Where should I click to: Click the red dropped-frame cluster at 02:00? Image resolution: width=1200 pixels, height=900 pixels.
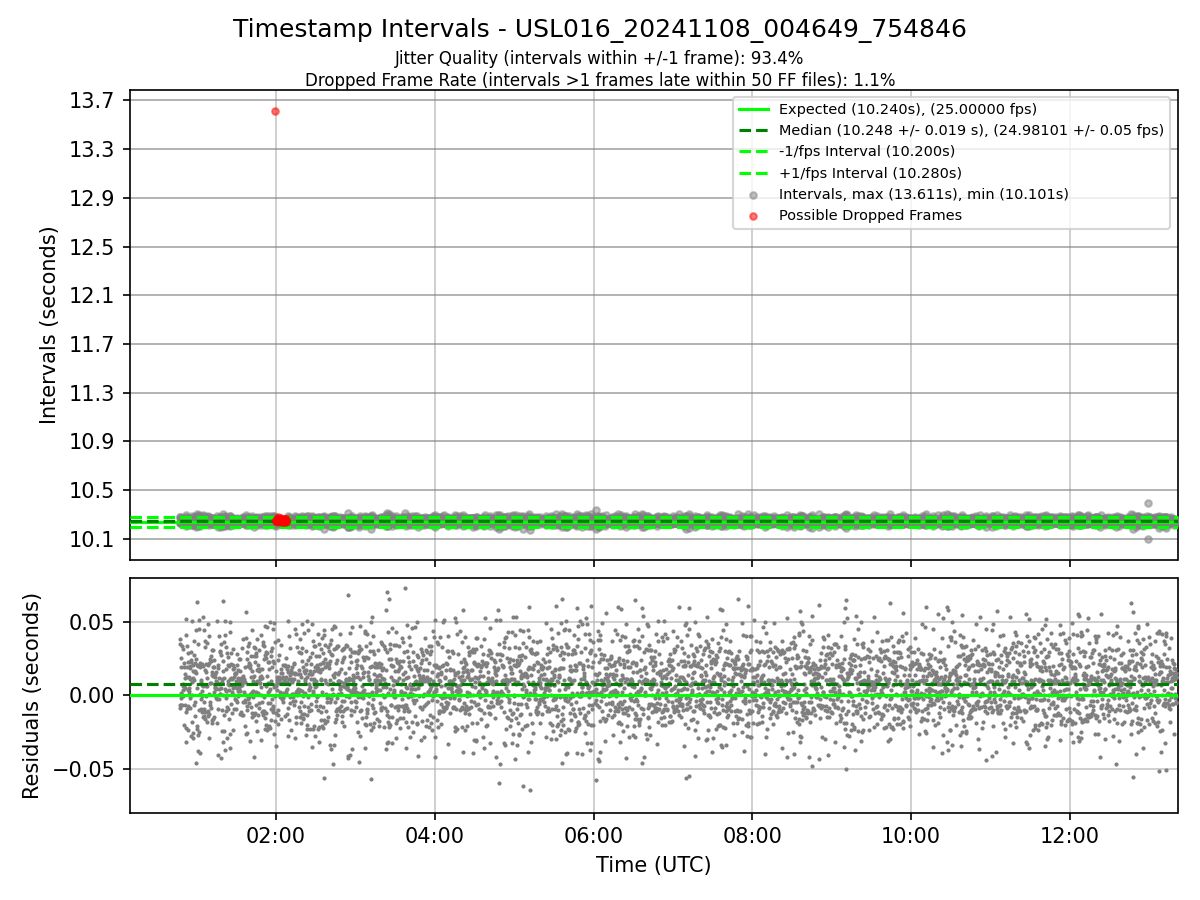pos(281,520)
